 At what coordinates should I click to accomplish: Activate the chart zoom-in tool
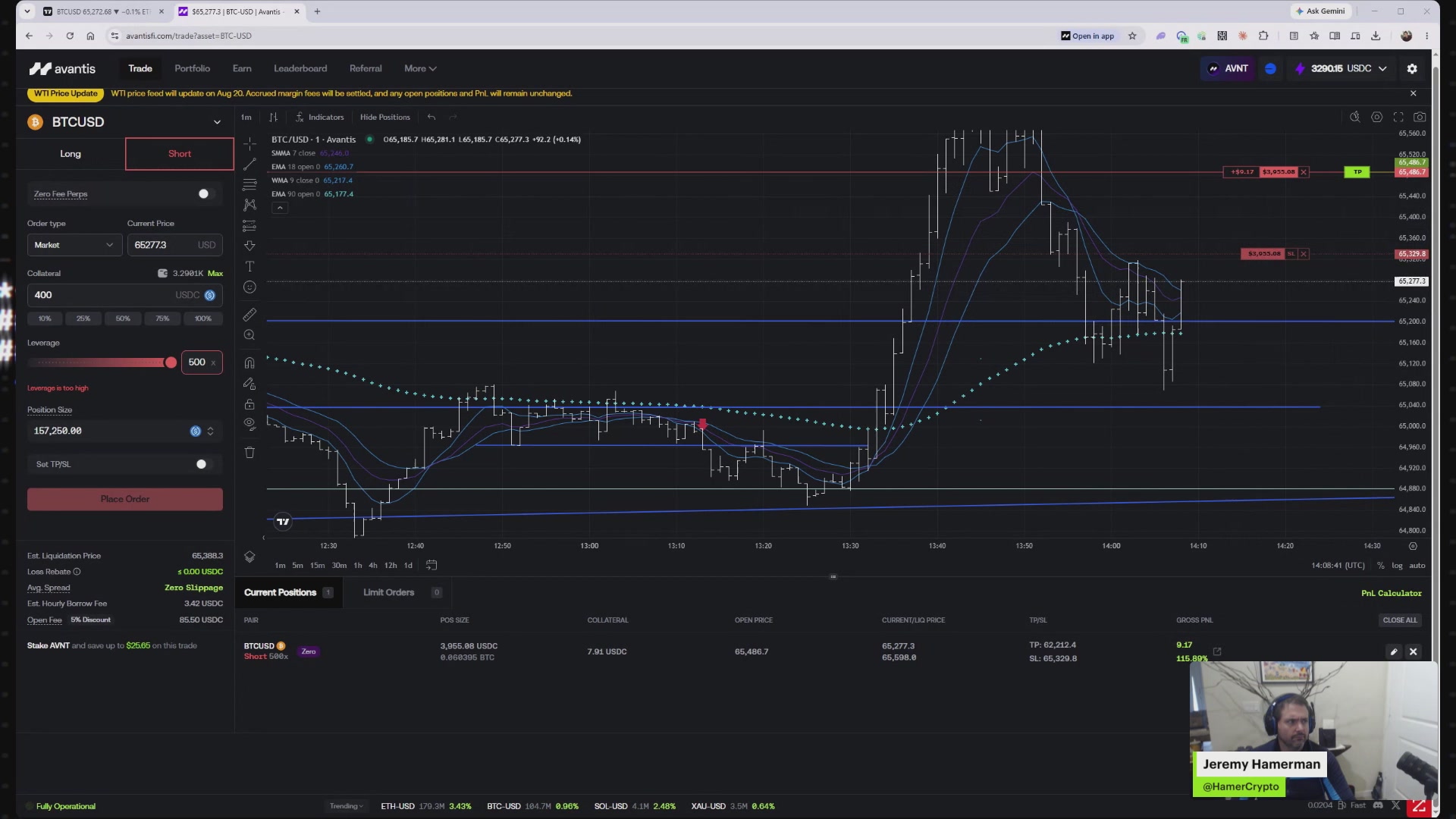tap(249, 335)
